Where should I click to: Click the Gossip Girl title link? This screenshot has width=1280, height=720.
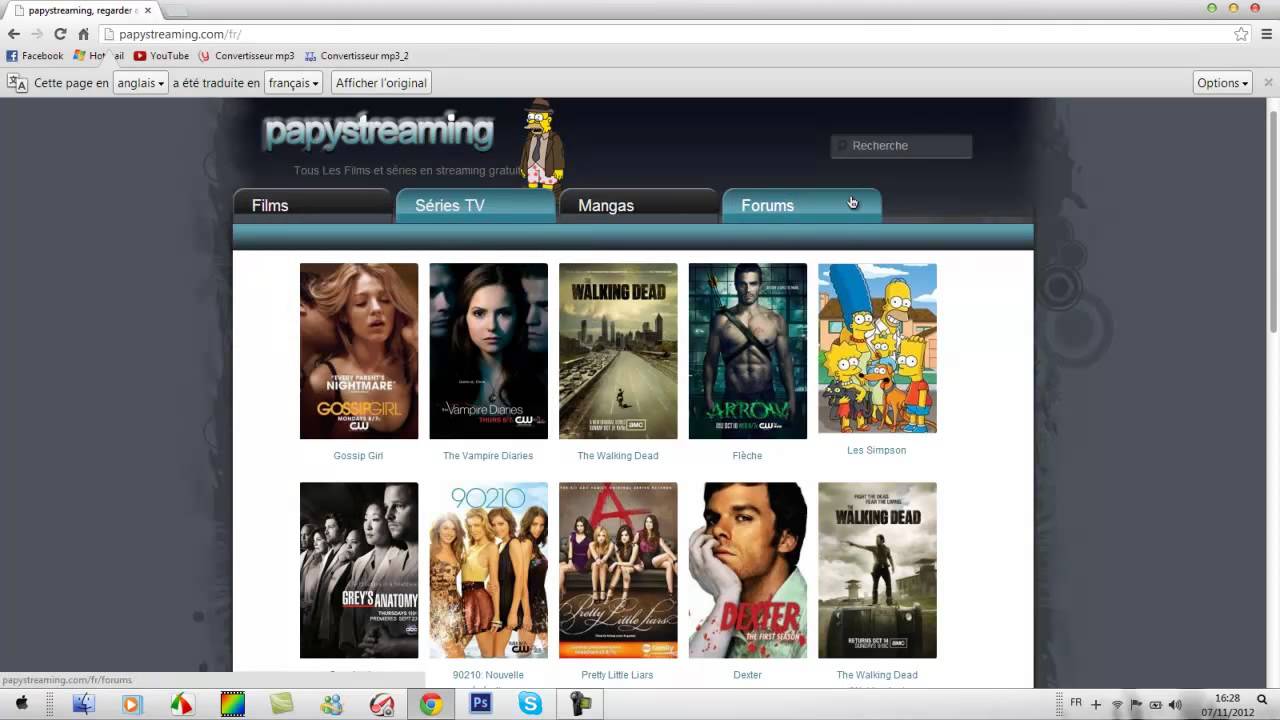[358, 456]
